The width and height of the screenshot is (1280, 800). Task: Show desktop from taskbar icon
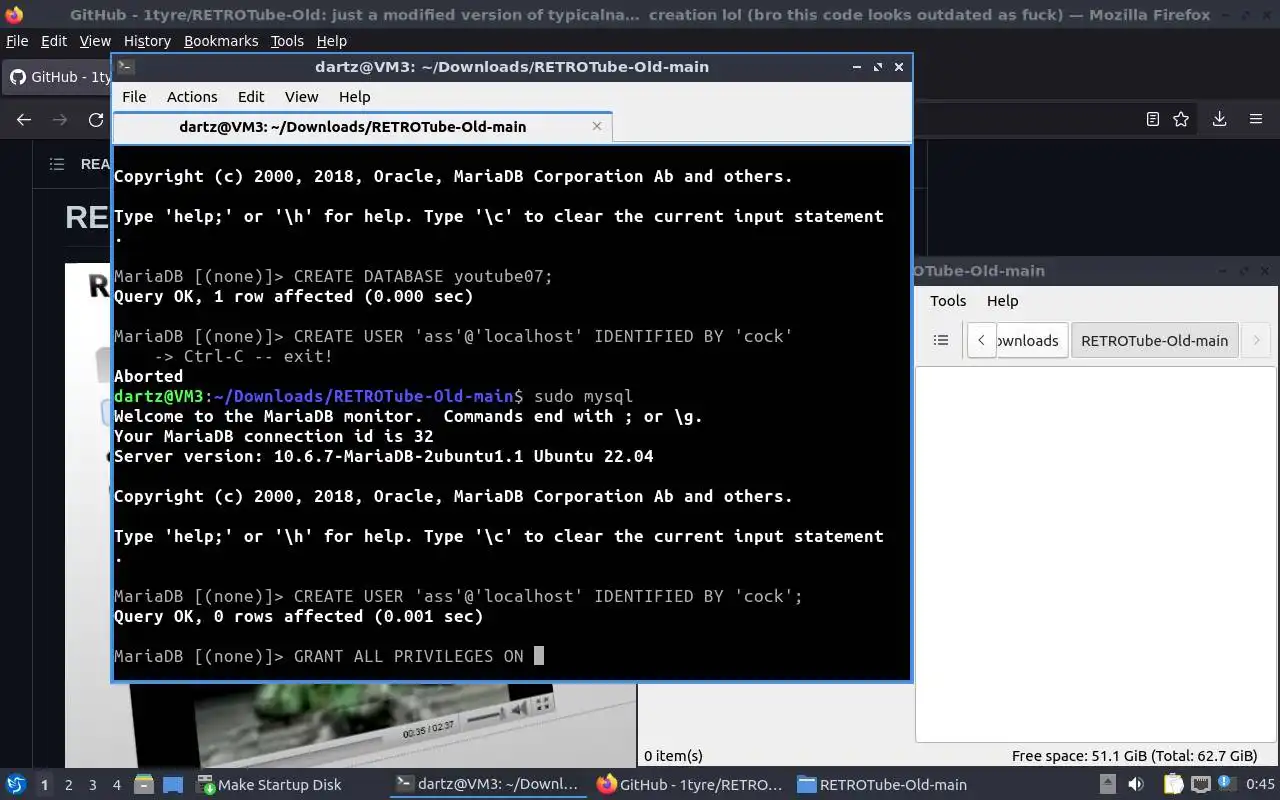(x=173, y=785)
